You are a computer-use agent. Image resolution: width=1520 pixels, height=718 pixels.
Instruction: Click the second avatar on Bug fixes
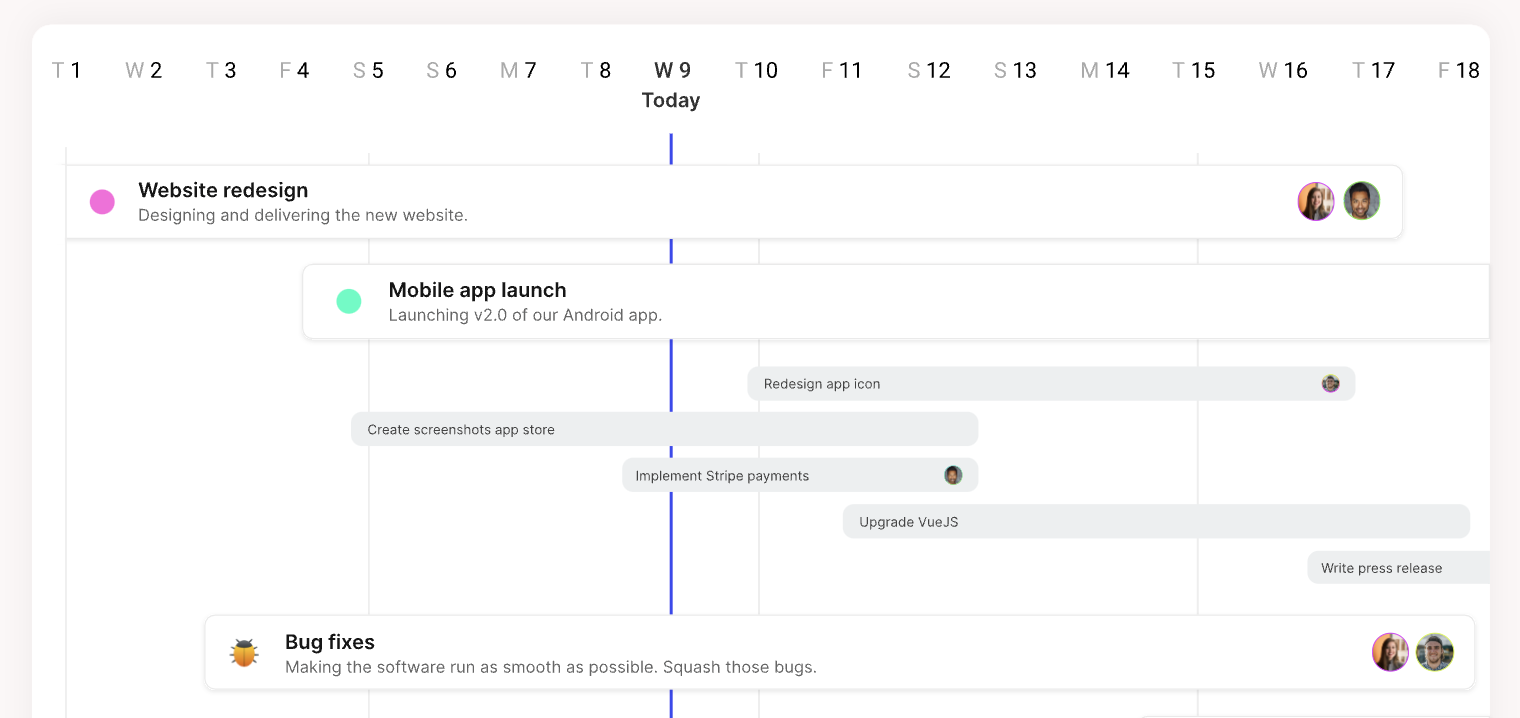1435,651
